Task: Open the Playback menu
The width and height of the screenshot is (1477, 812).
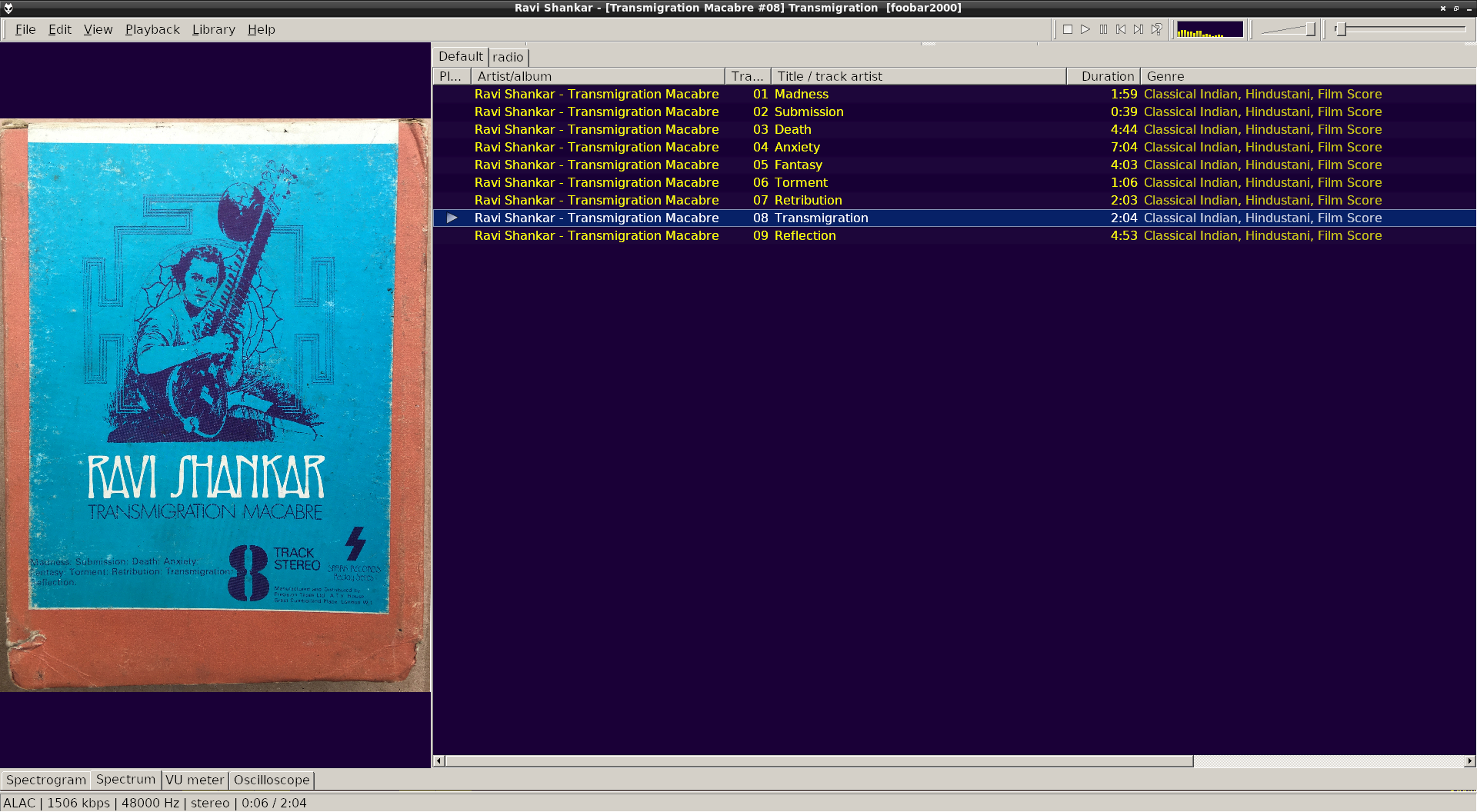Action: click(152, 29)
